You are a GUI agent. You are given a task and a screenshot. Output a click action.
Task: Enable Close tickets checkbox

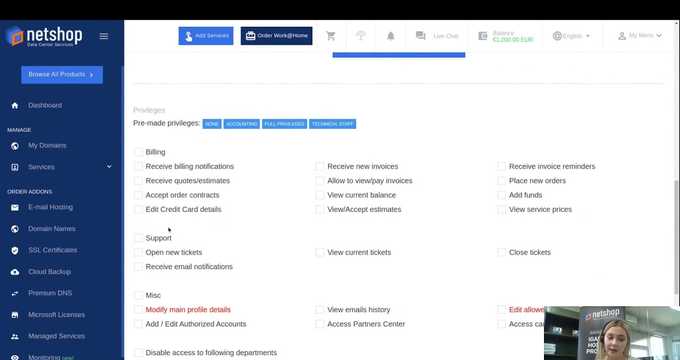tap(502, 252)
